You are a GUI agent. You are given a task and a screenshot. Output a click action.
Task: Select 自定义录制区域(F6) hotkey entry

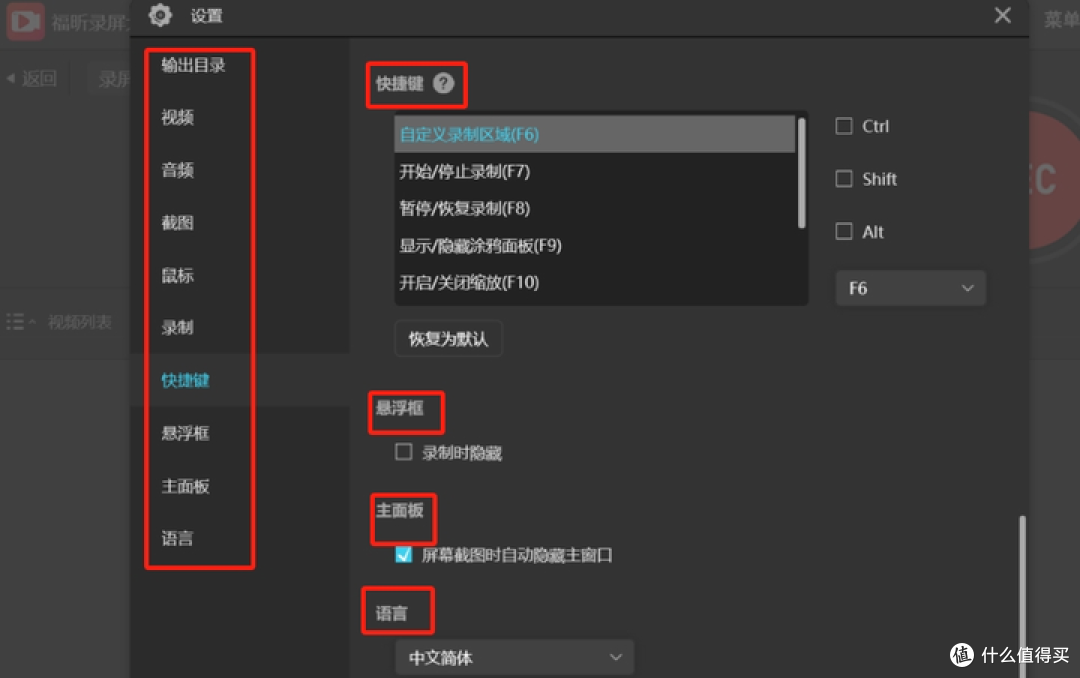594,134
